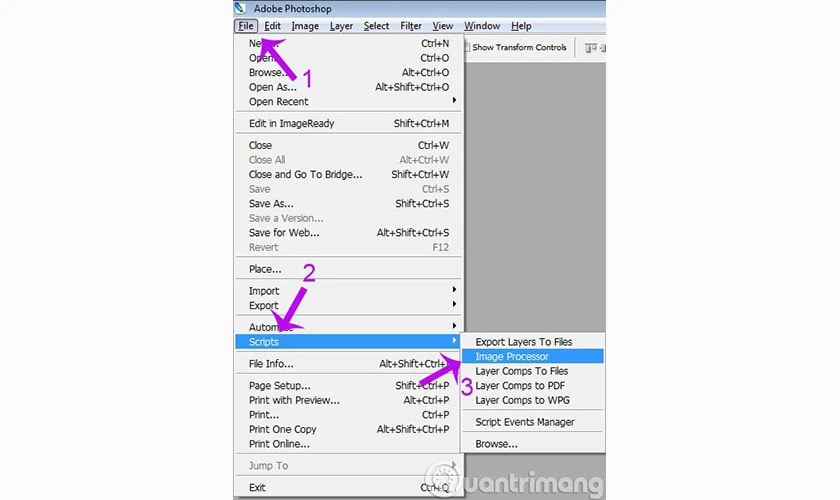840x500 pixels.
Task: Choose Exit from the File menu
Action: click(348, 487)
